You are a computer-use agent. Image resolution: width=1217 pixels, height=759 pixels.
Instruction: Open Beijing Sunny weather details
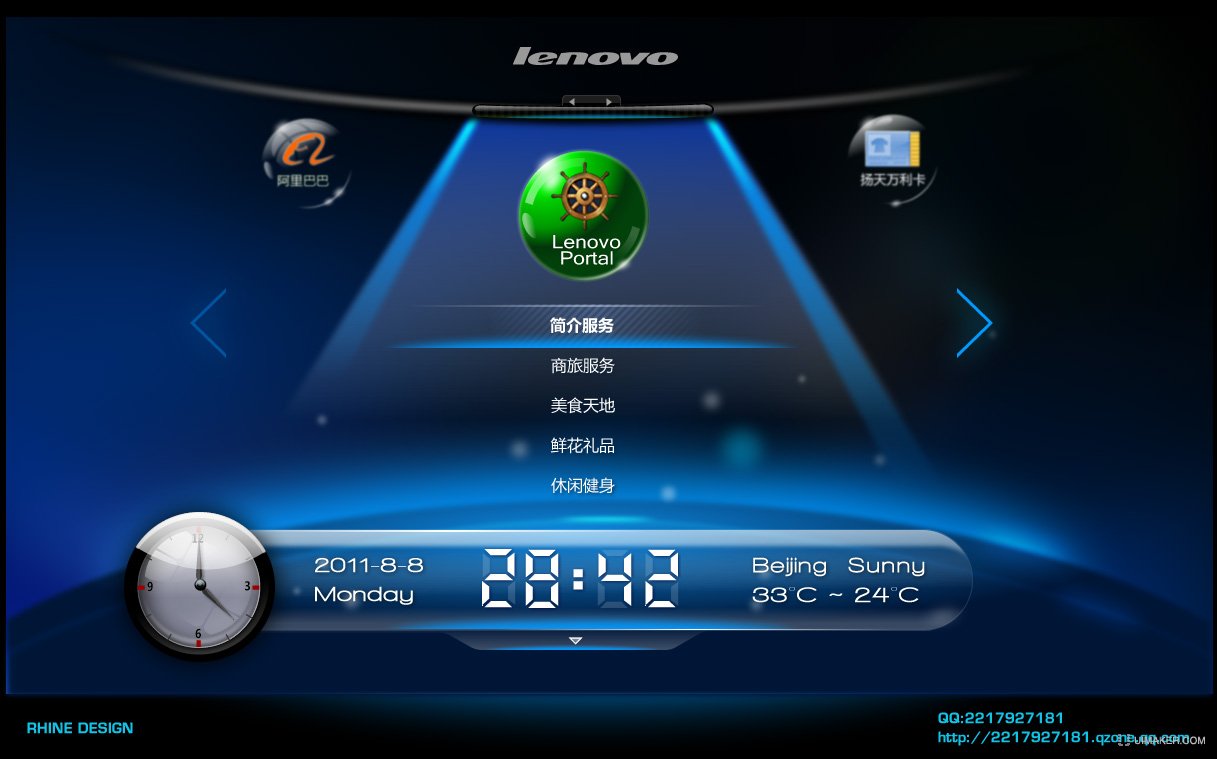click(x=838, y=580)
